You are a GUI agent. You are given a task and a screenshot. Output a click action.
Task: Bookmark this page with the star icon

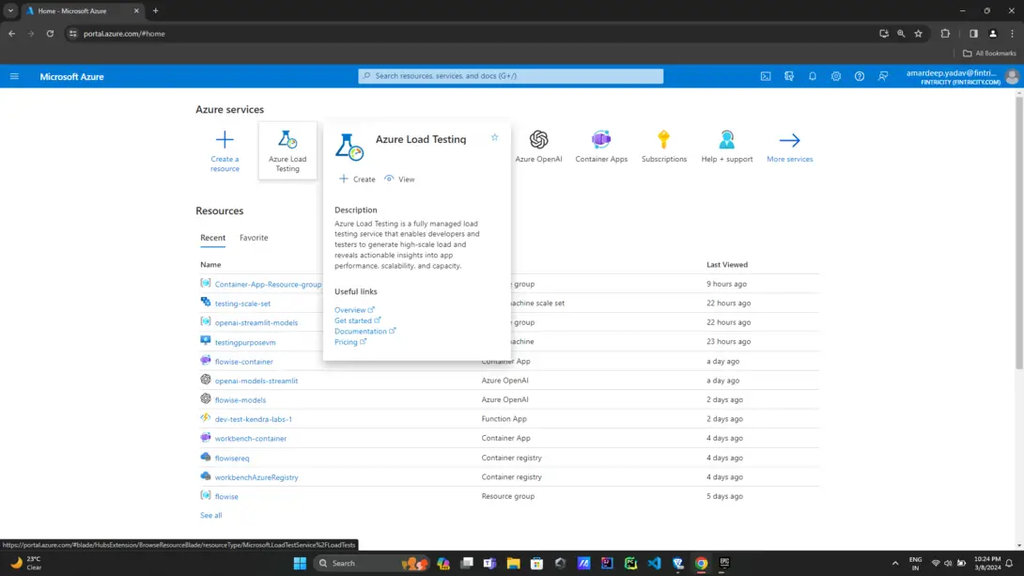(x=918, y=33)
